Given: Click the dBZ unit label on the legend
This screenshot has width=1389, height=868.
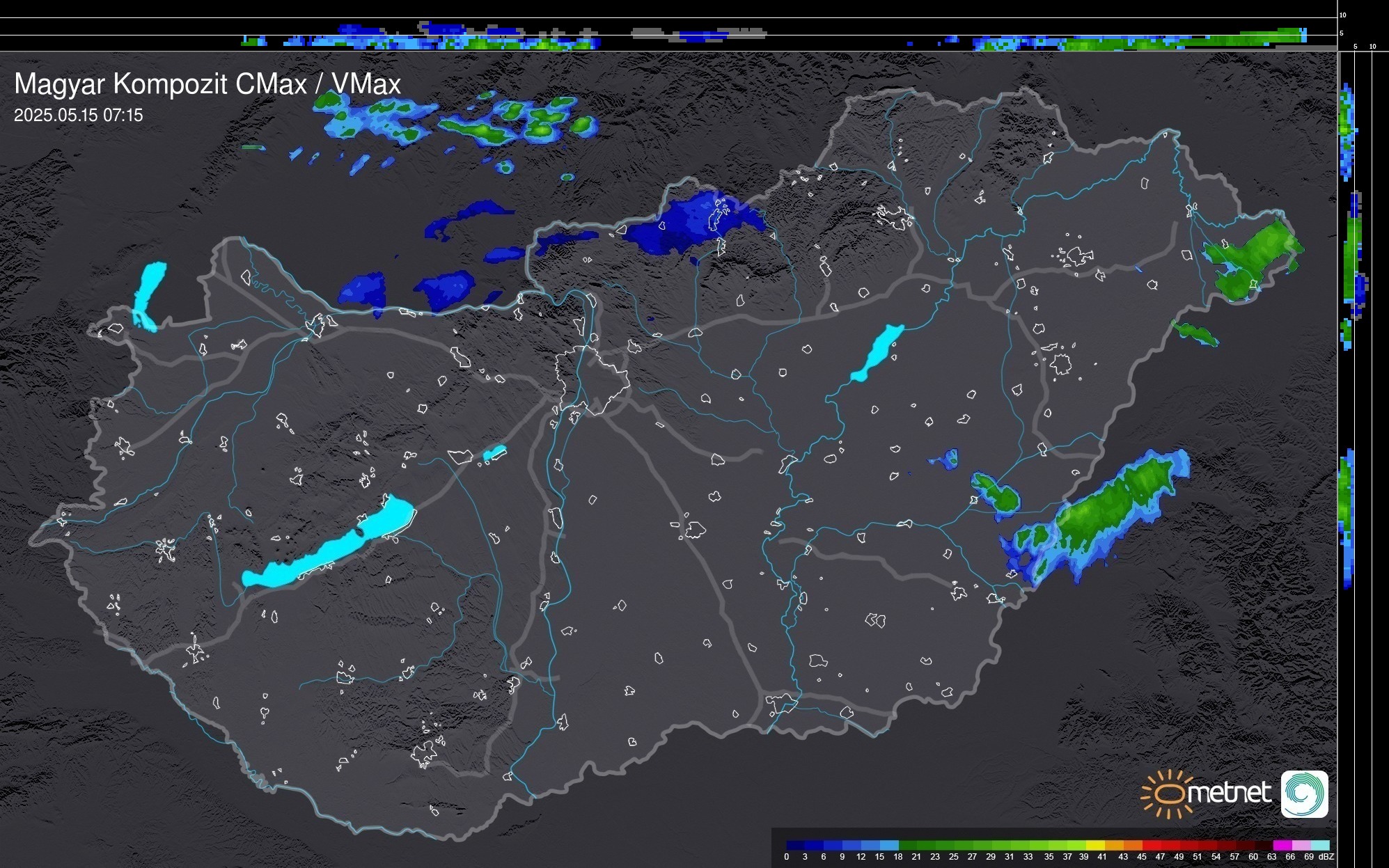Looking at the screenshot, I should pyautogui.click(x=1326, y=857).
